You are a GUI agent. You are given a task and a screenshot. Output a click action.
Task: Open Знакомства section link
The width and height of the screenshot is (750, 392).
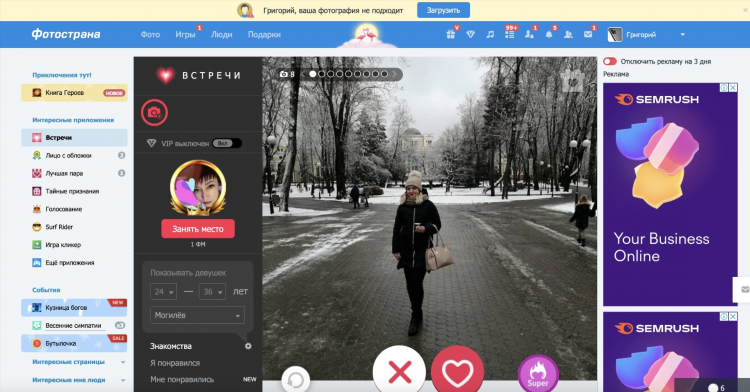pyautogui.click(x=171, y=346)
